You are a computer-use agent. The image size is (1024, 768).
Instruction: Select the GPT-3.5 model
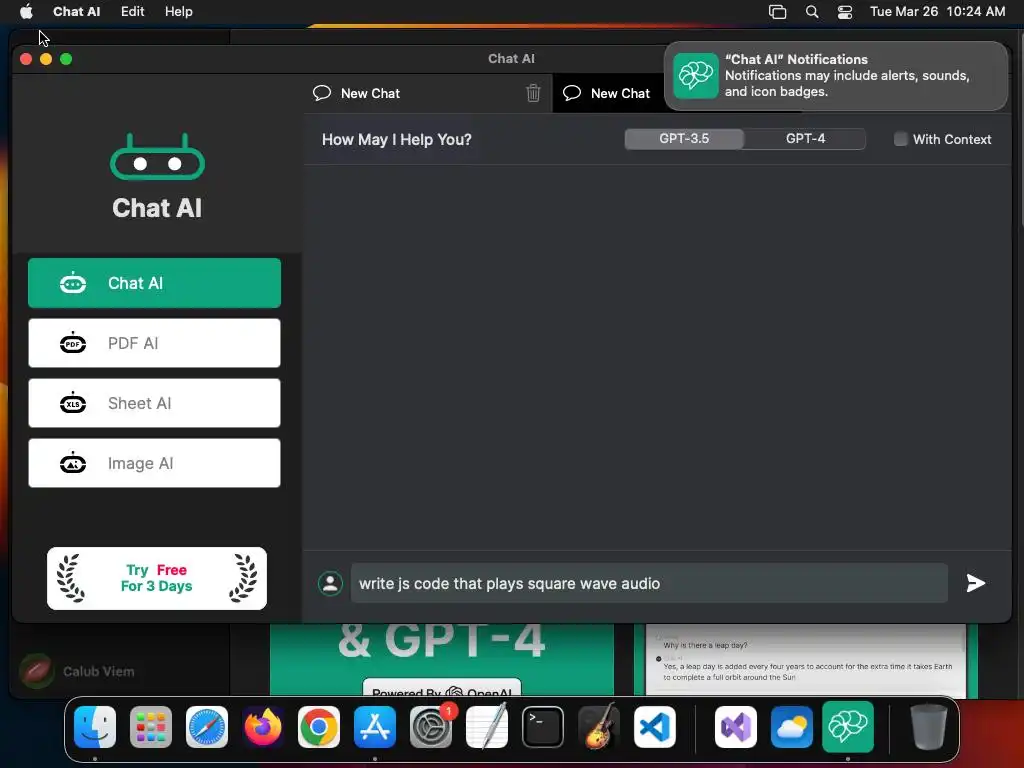point(684,138)
